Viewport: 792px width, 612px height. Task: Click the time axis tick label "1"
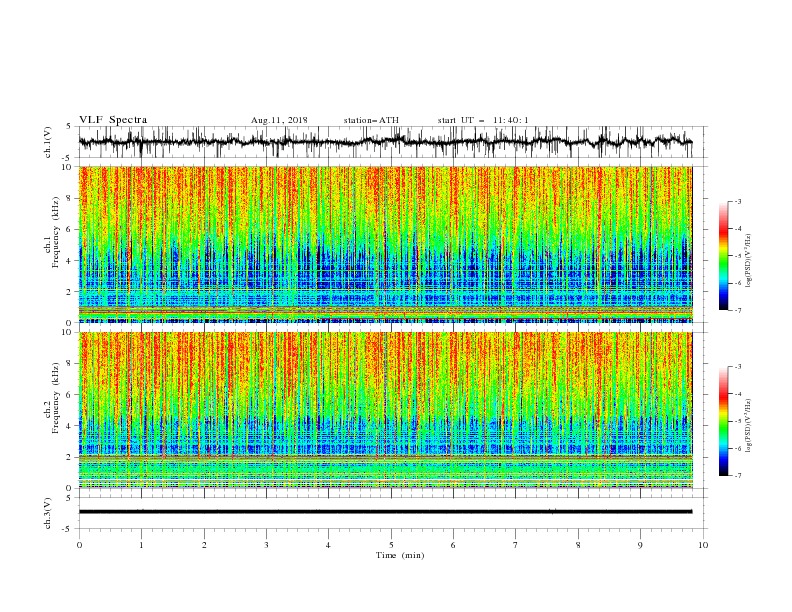(141, 545)
